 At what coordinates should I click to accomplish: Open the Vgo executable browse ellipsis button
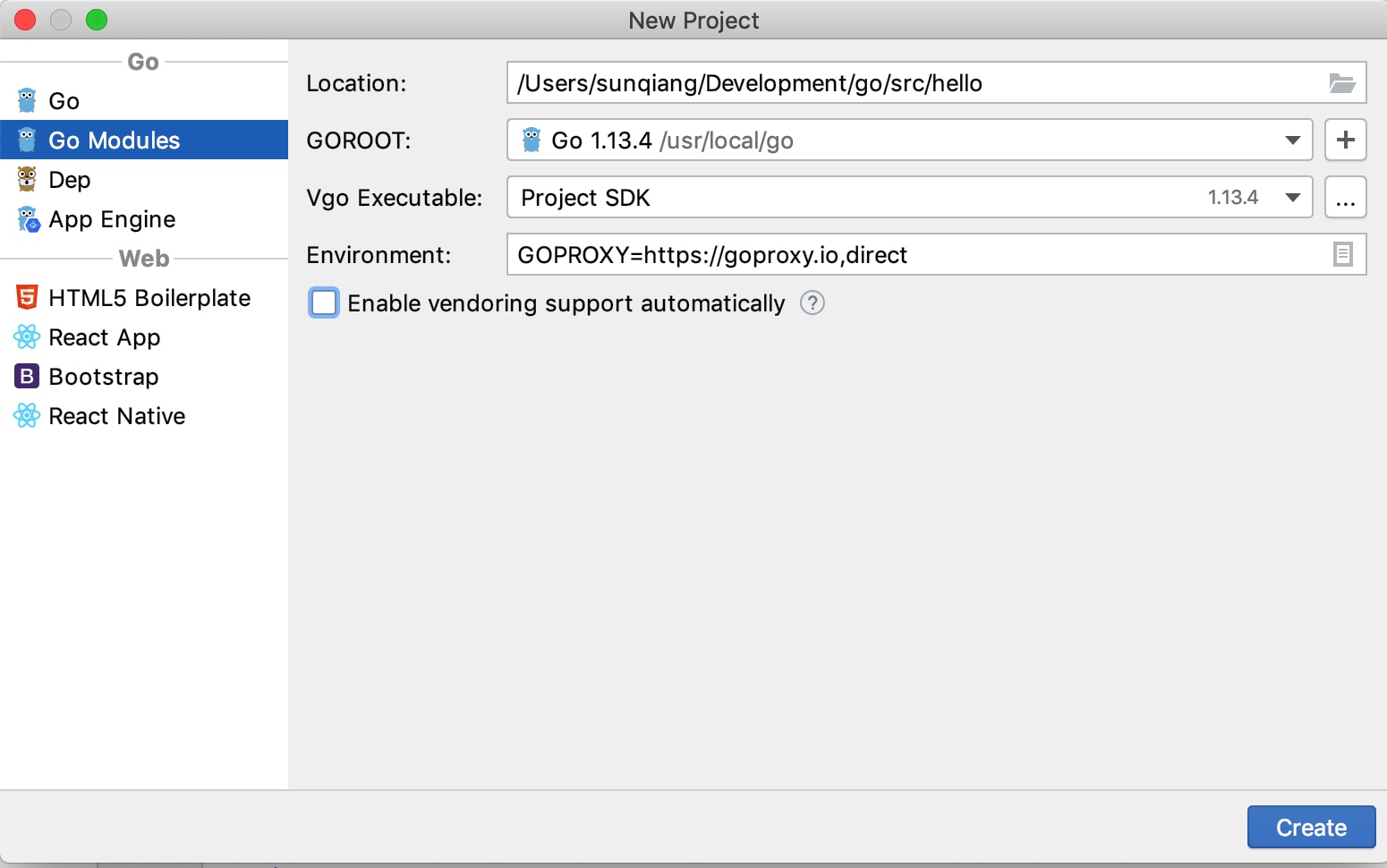pyautogui.click(x=1345, y=197)
